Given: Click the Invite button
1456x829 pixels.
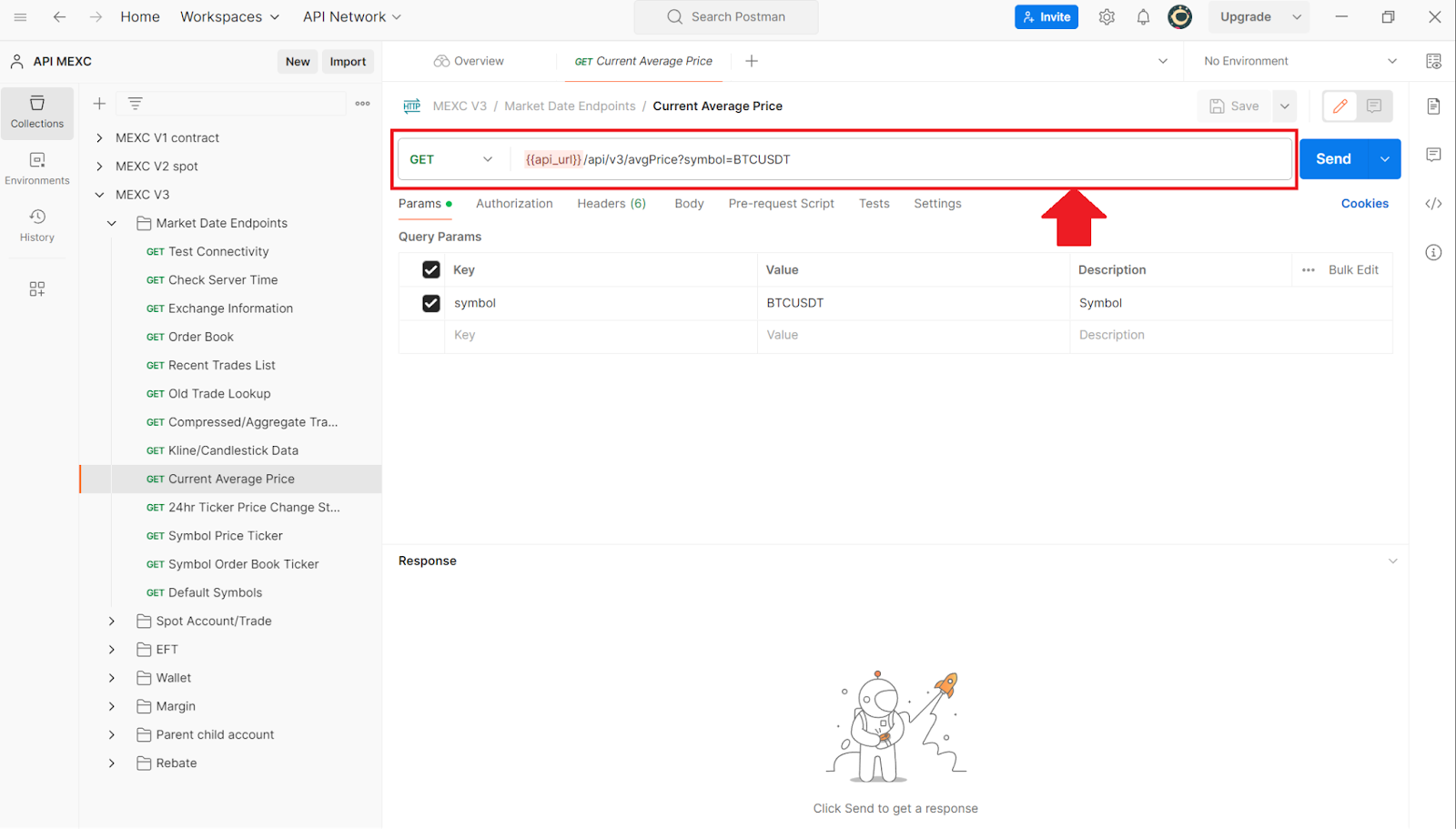Looking at the screenshot, I should (1046, 16).
